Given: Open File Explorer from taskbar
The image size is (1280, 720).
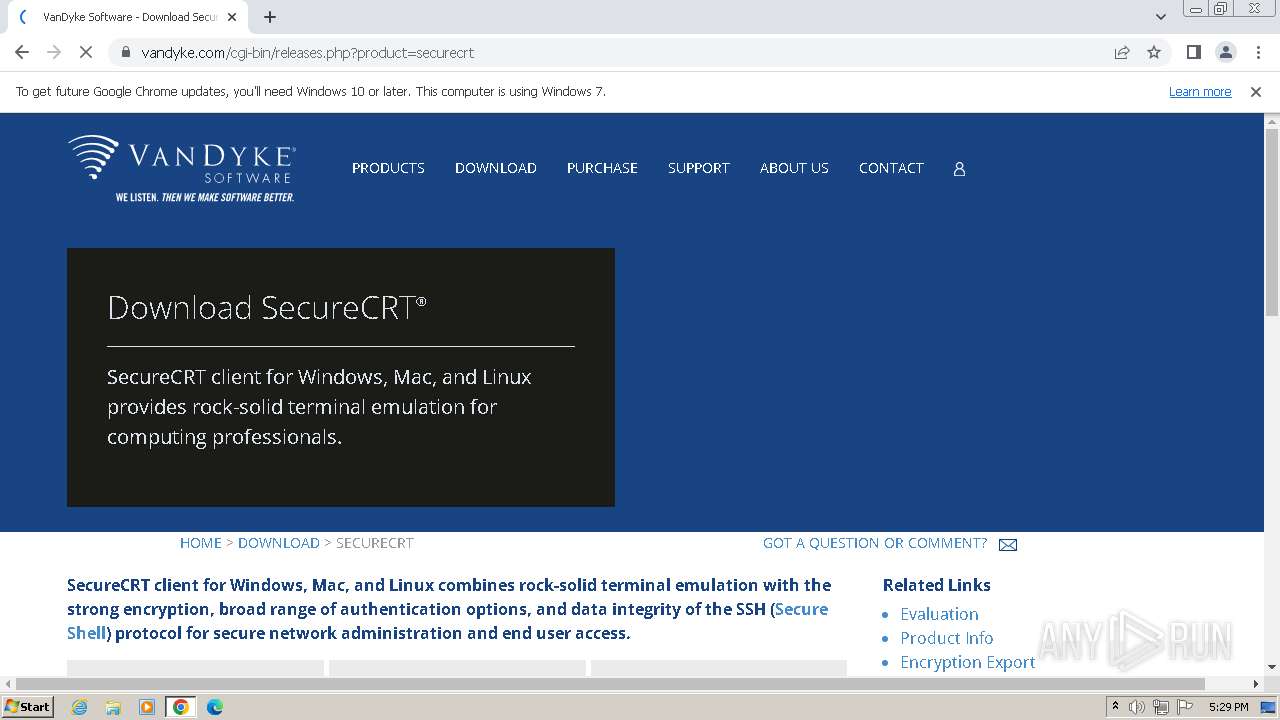Looking at the screenshot, I should click(x=113, y=707).
